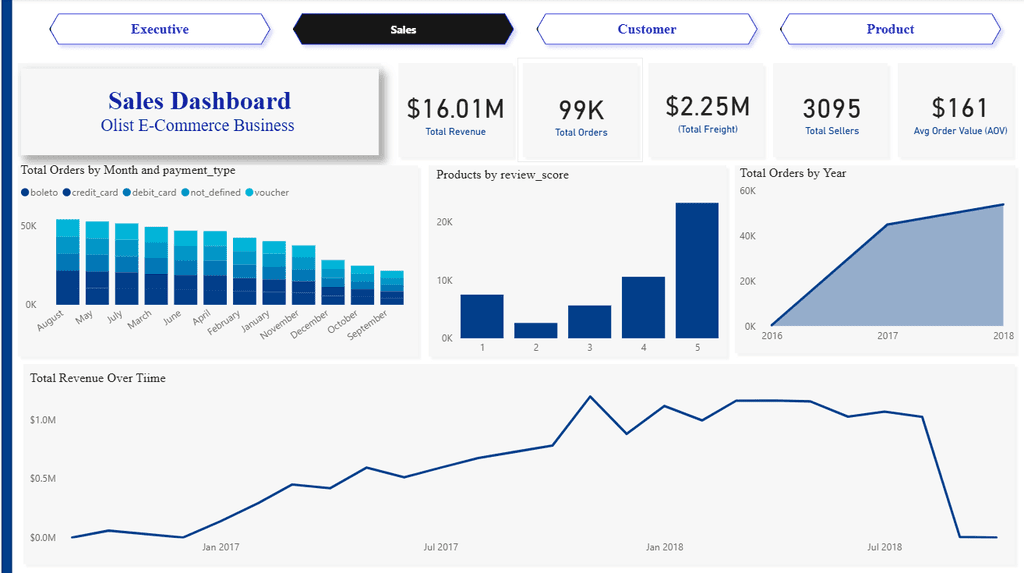Image resolution: width=1024 pixels, height=573 pixels.
Task: Click the 3095 Total Sellers card
Action: (x=831, y=111)
